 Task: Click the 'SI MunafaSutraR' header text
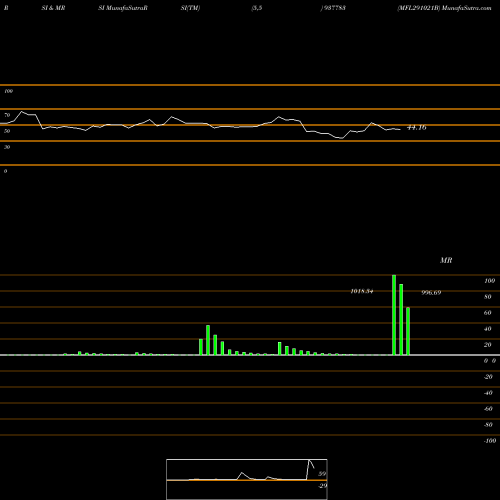coord(123,8)
